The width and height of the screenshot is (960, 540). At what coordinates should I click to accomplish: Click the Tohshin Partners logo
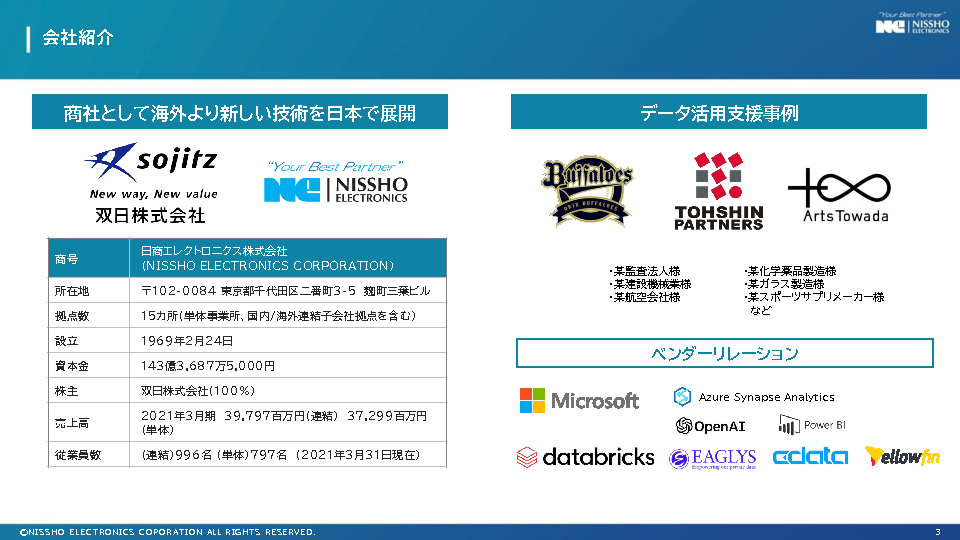click(x=718, y=190)
